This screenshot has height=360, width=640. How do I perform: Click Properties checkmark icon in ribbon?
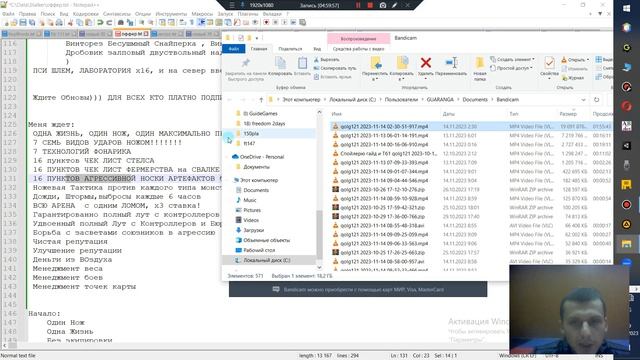pyautogui.click(x=549, y=63)
